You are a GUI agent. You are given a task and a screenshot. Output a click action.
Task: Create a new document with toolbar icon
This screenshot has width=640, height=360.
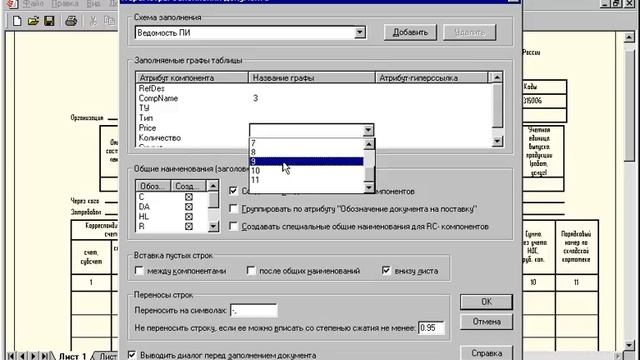click(17, 21)
